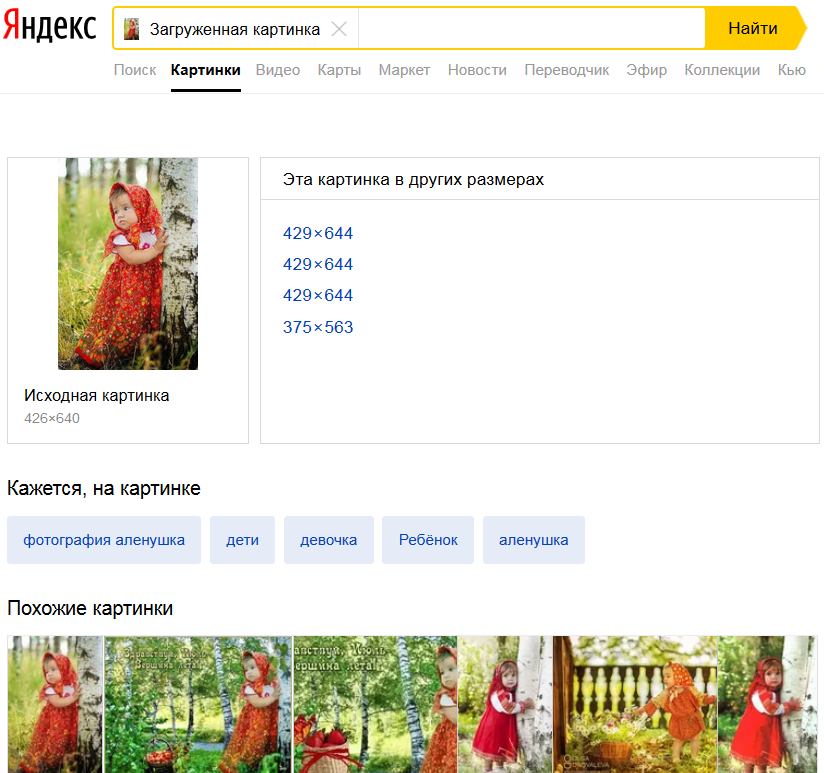Open the 375×563 size link

coord(318,327)
